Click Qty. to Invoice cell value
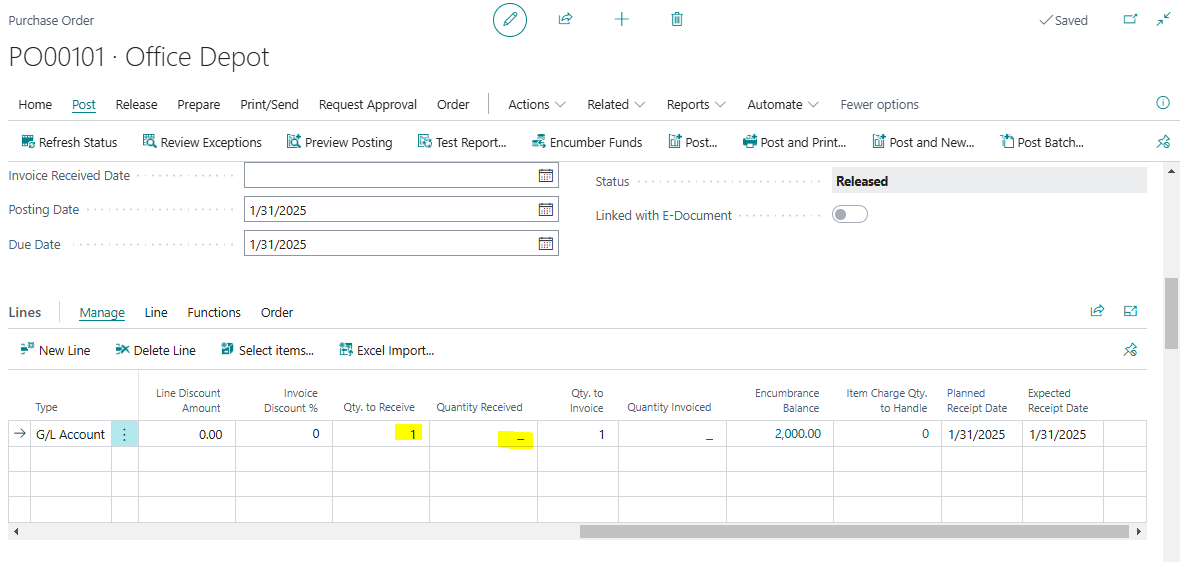Image resolution: width=1187 pixels, height=562 pixels. (578, 435)
